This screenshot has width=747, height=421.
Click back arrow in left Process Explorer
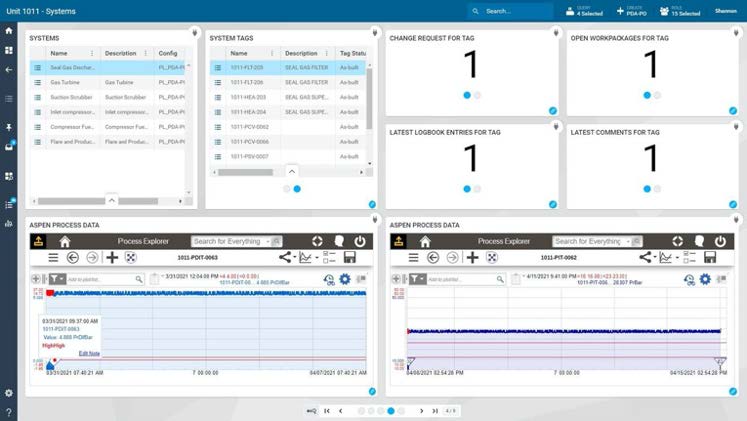72,258
